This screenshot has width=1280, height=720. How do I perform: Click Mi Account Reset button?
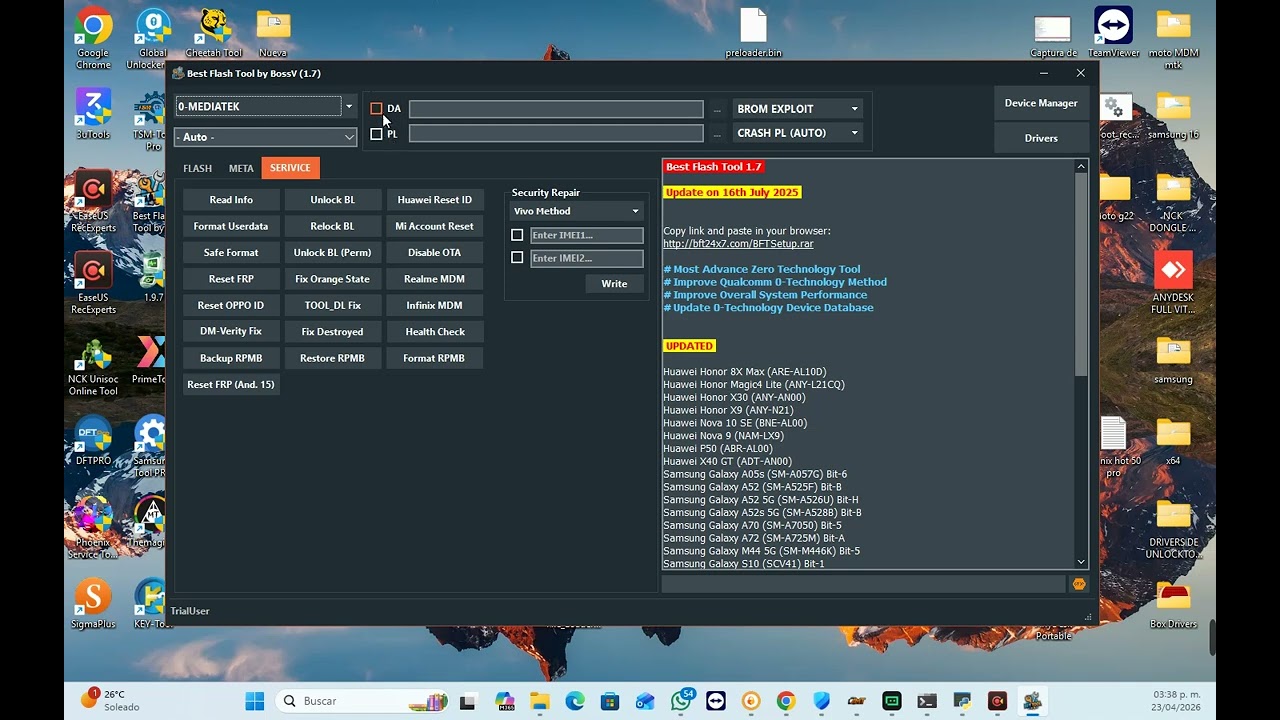[x=435, y=226]
